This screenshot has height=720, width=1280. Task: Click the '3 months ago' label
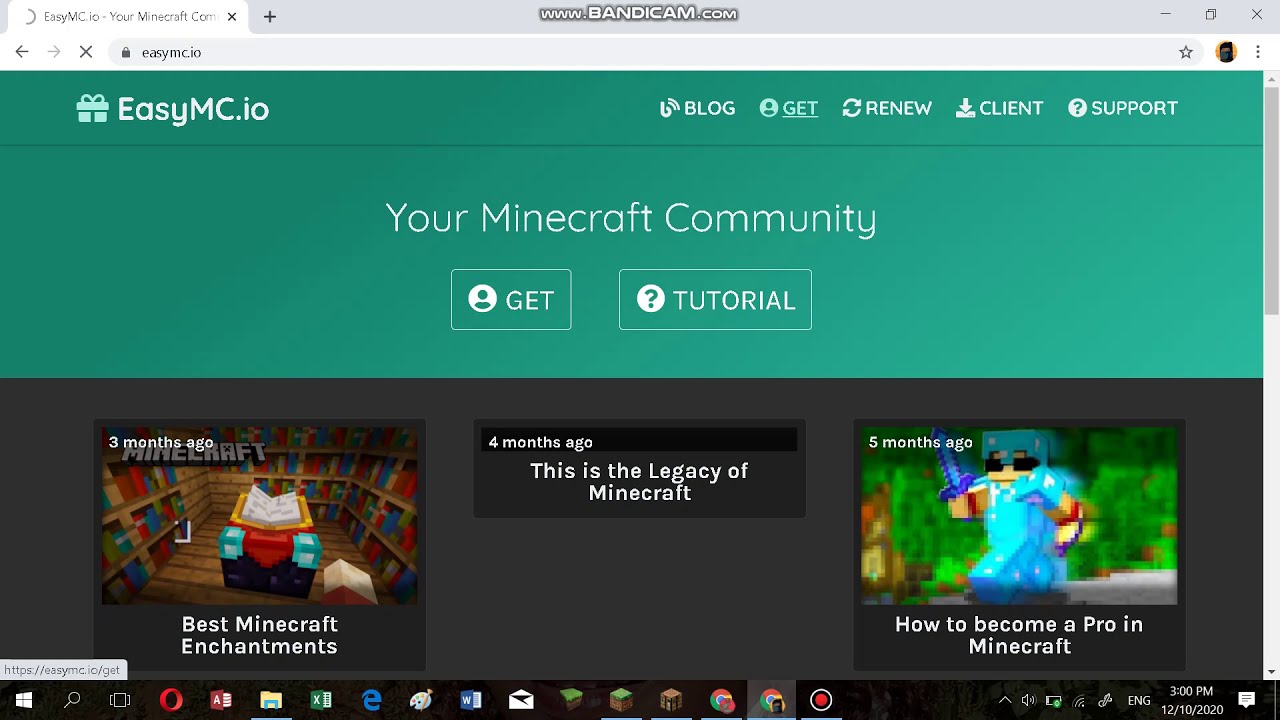coord(161,442)
